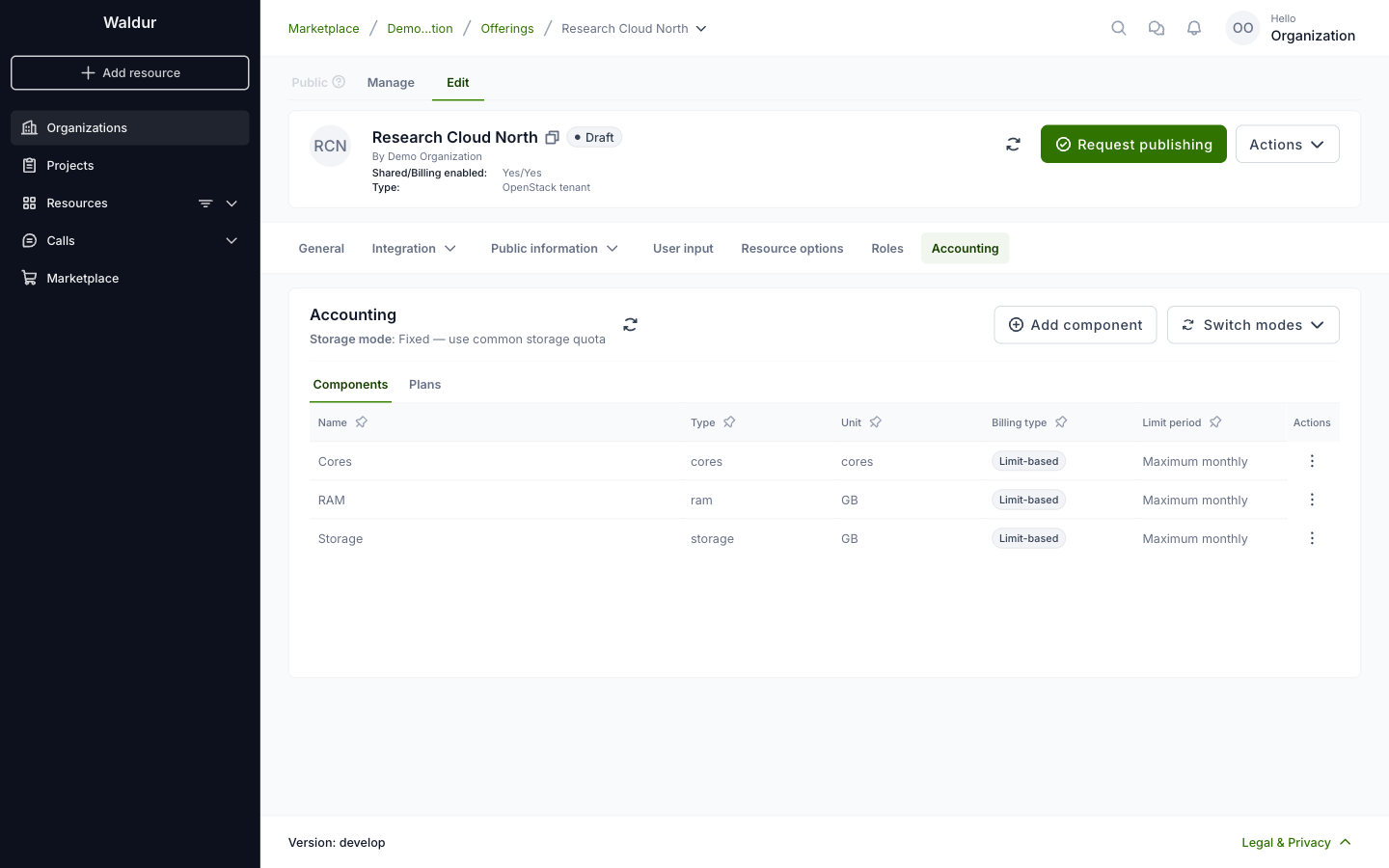
Task: Click the RCN offering logo
Action: click(330, 147)
